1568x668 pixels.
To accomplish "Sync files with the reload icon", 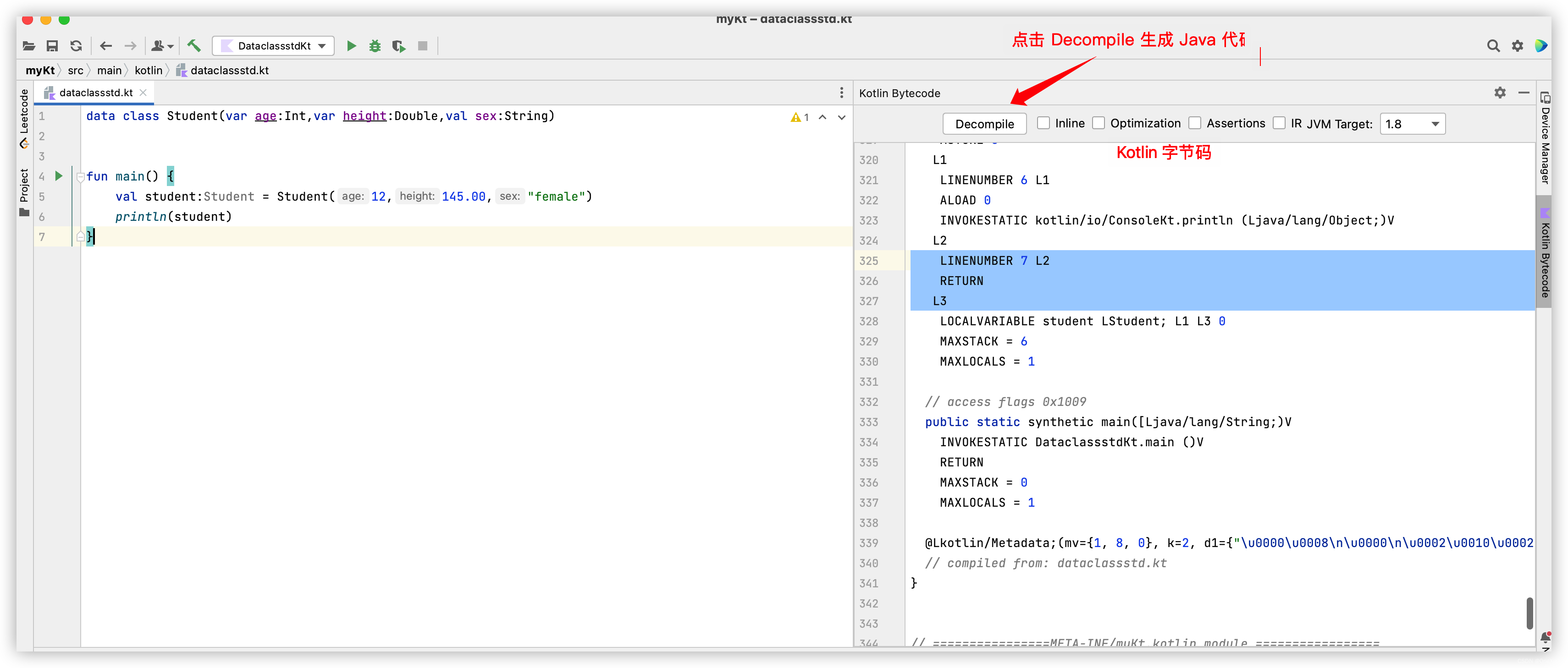I will (x=76, y=46).
